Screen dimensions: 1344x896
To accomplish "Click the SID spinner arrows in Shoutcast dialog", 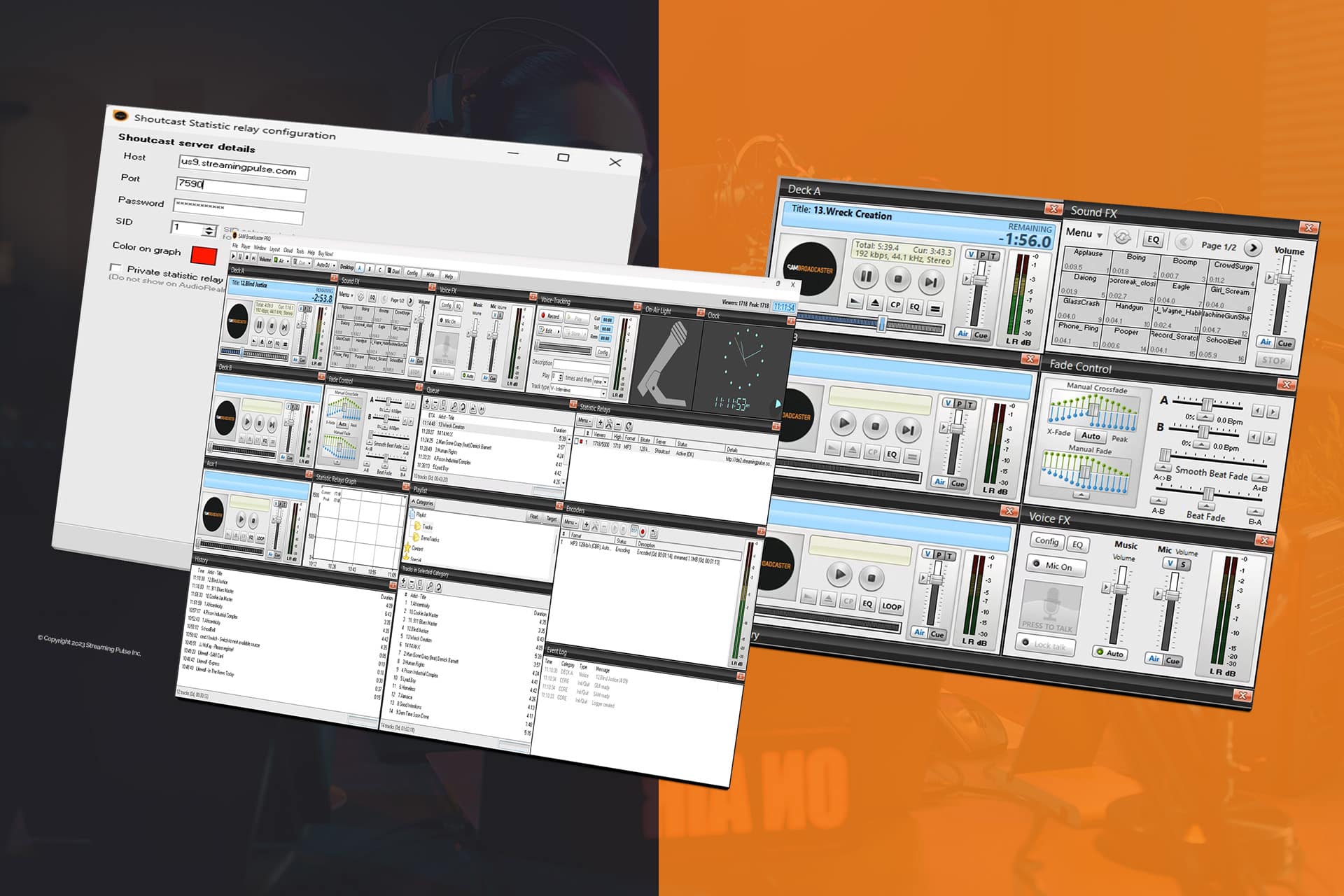I will (x=209, y=230).
